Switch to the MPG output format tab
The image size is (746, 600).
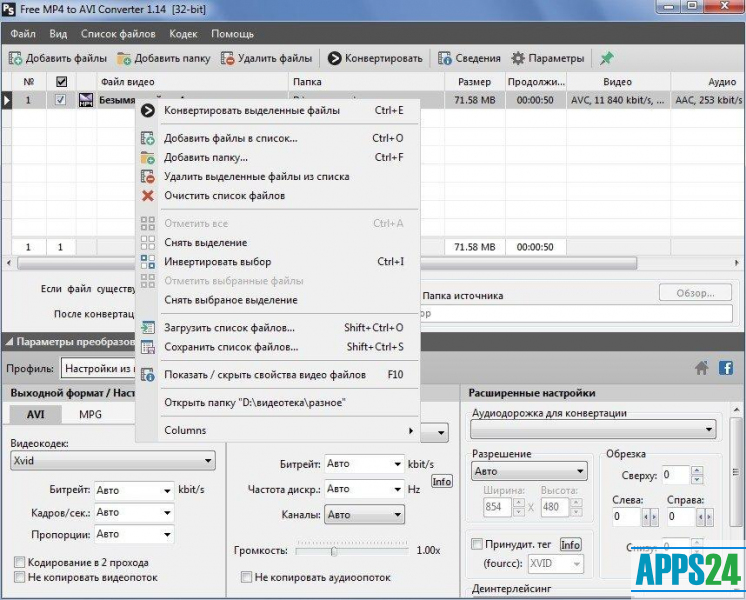91,414
